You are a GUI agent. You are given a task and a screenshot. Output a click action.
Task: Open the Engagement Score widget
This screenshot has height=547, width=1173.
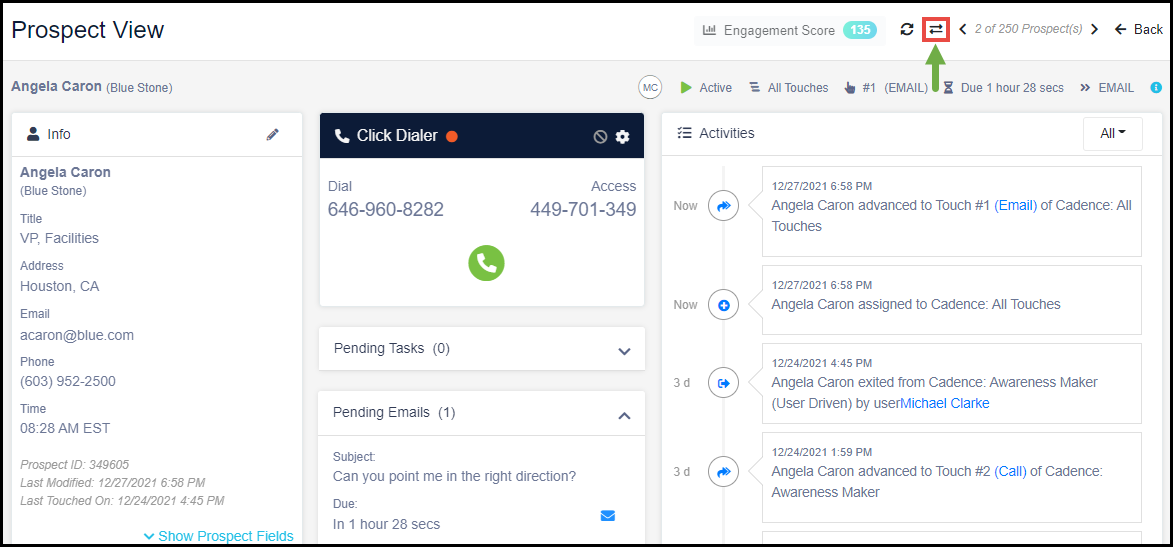788,31
